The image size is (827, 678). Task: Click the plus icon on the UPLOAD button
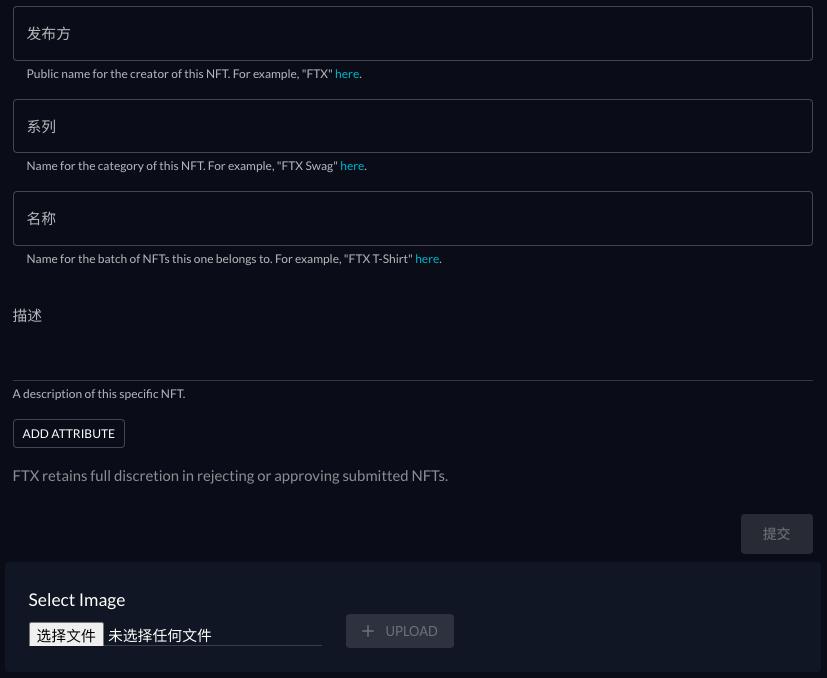point(368,631)
